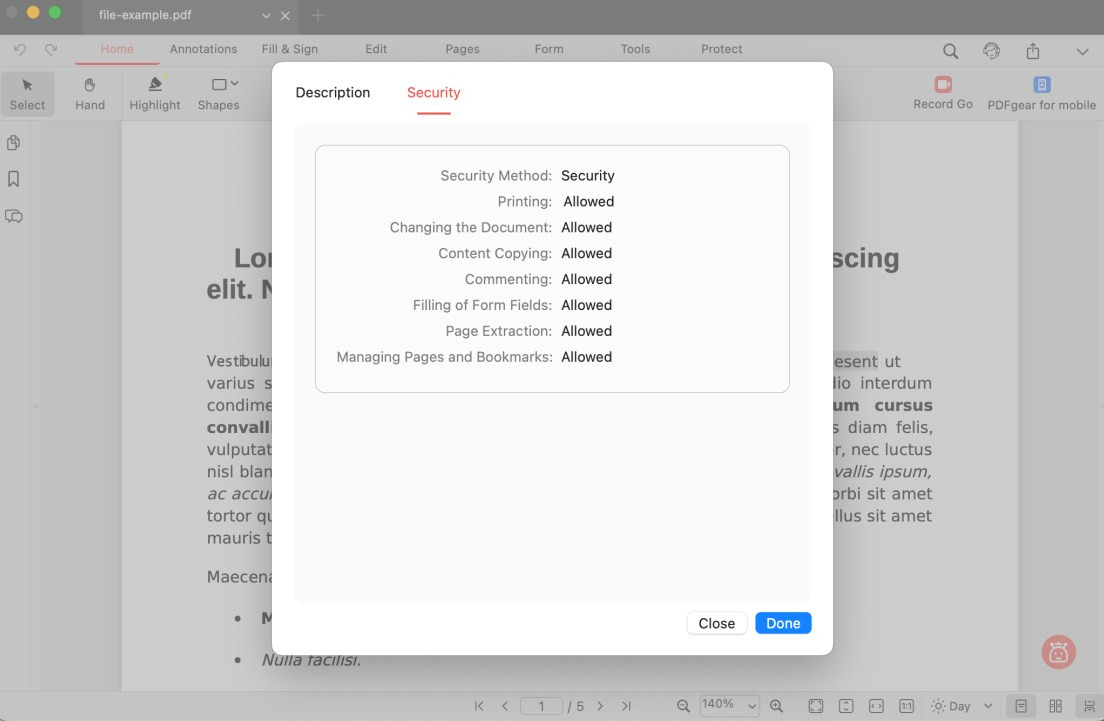This screenshot has width=1104, height=721.
Task: Click 'Managing Pages and Bookmarks:' label
Action: (444, 357)
